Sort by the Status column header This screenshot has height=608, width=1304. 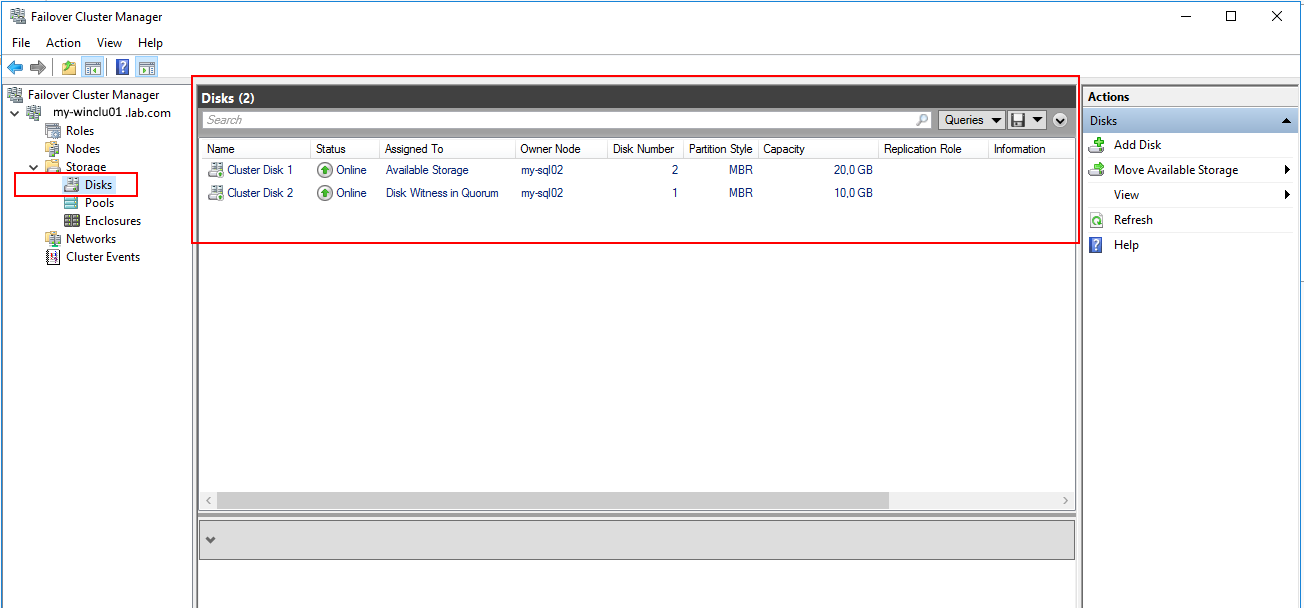345,149
